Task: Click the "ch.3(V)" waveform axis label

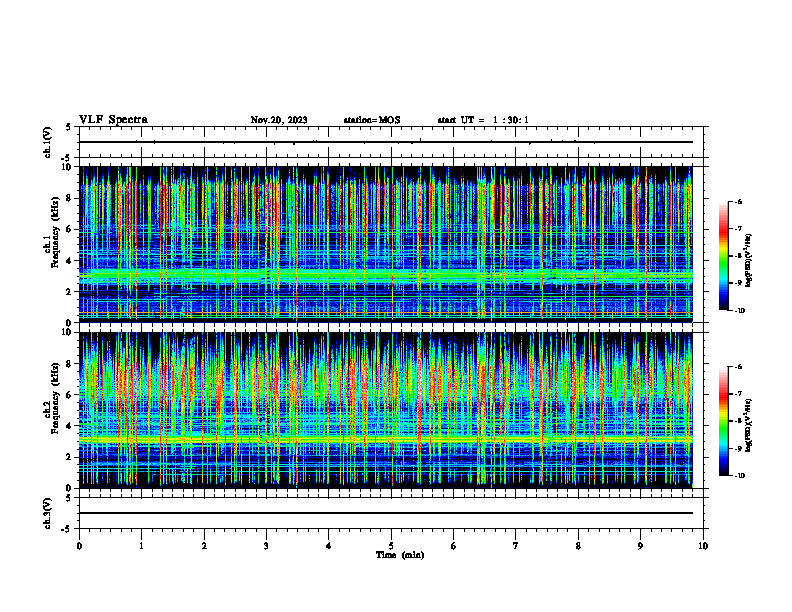Action: 47,513
